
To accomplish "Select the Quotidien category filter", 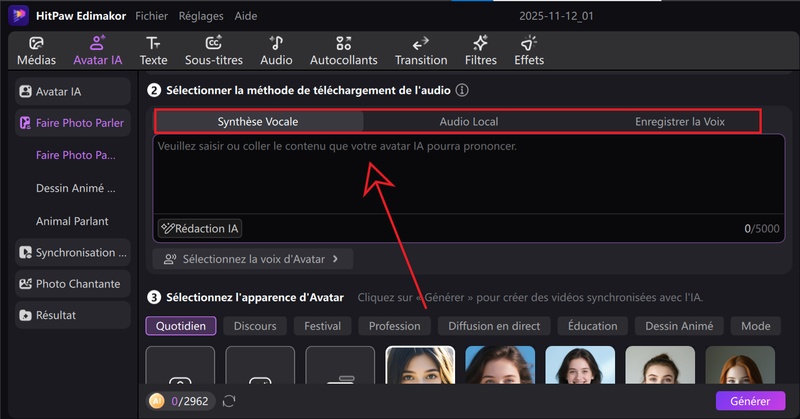I will click(x=181, y=326).
